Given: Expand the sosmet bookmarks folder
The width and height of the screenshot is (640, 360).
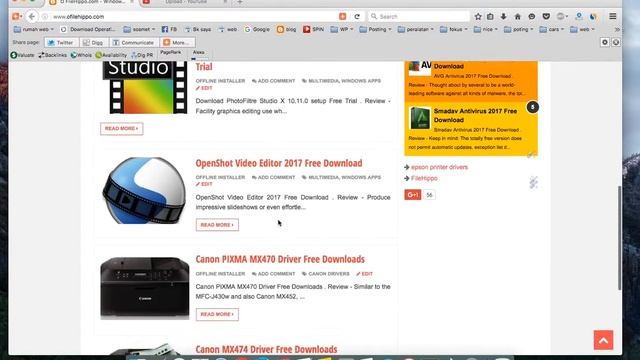Looking at the screenshot, I should (x=139, y=29).
